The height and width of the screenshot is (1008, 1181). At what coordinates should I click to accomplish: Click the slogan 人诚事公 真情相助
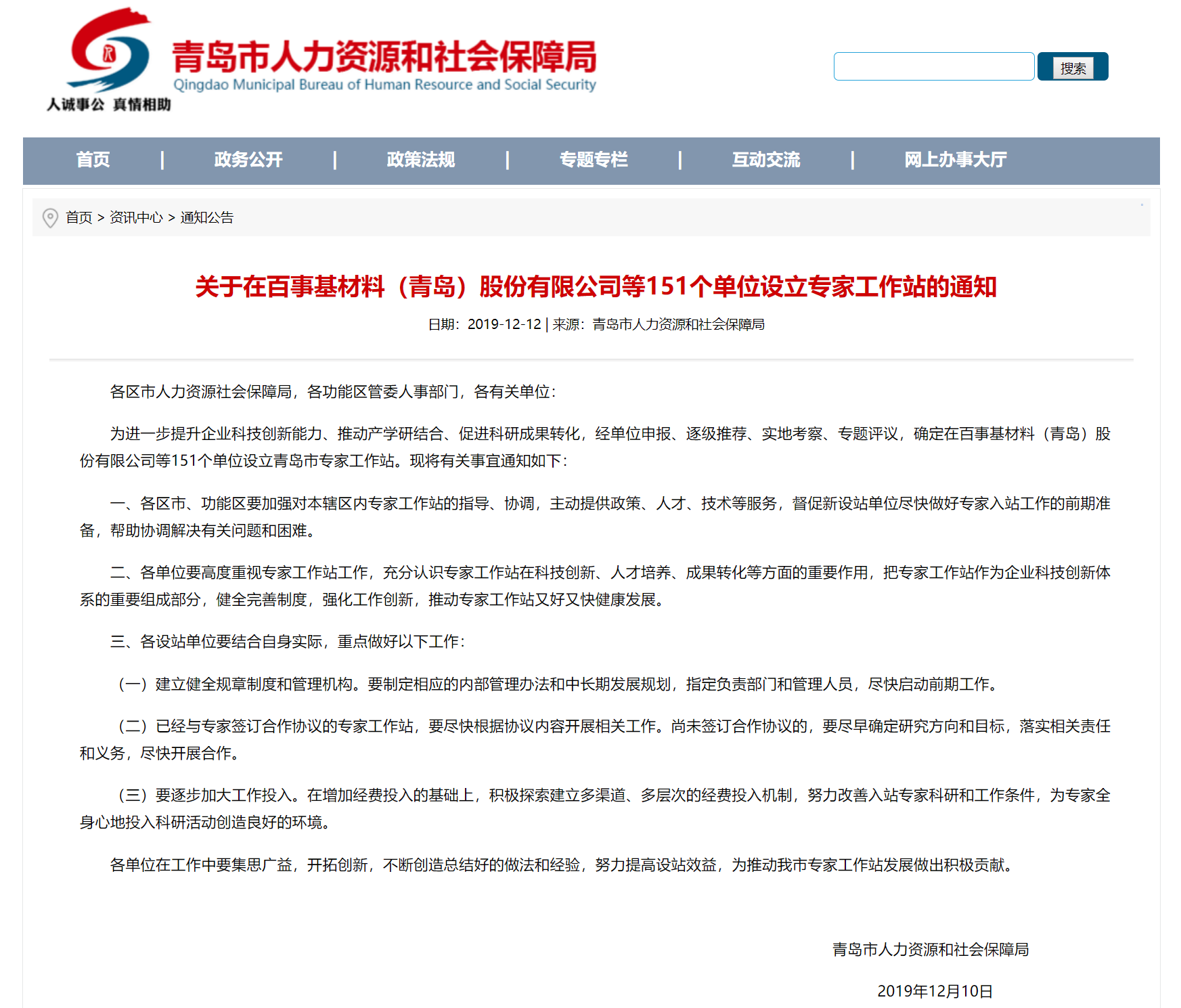click(109, 104)
